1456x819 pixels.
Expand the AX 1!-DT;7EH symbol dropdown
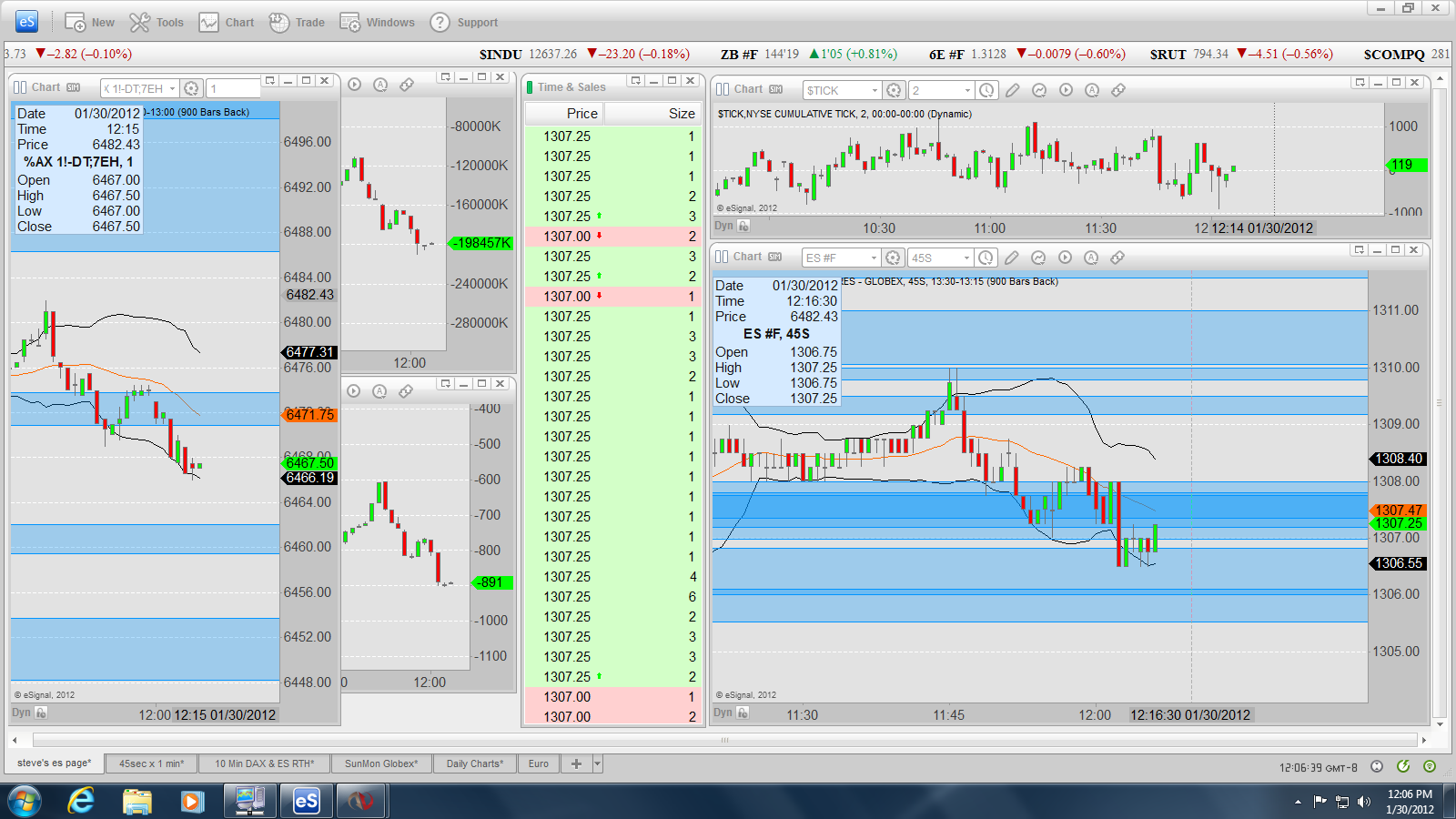[x=172, y=88]
